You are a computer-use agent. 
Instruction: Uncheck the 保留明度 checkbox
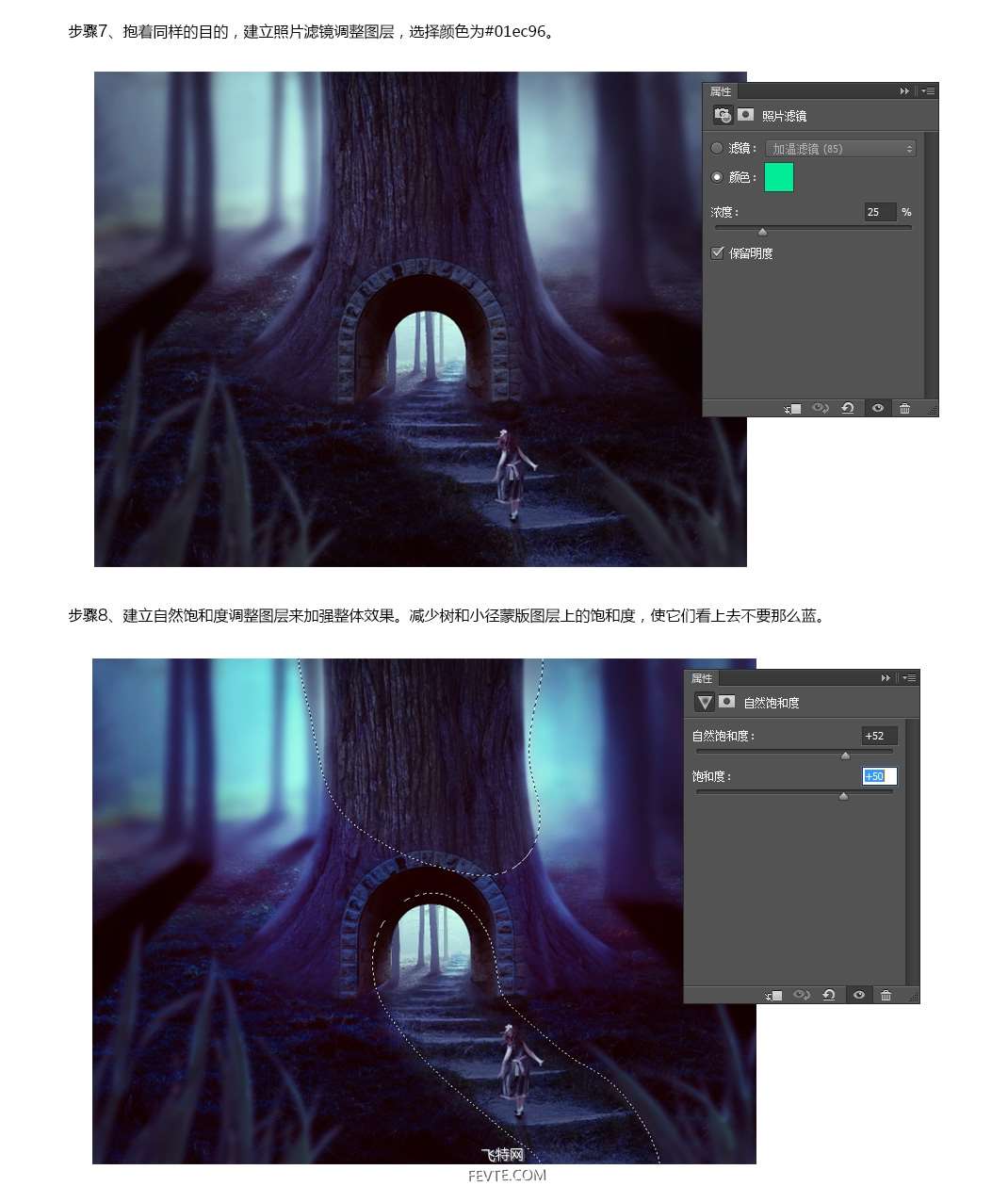pos(718,252)
